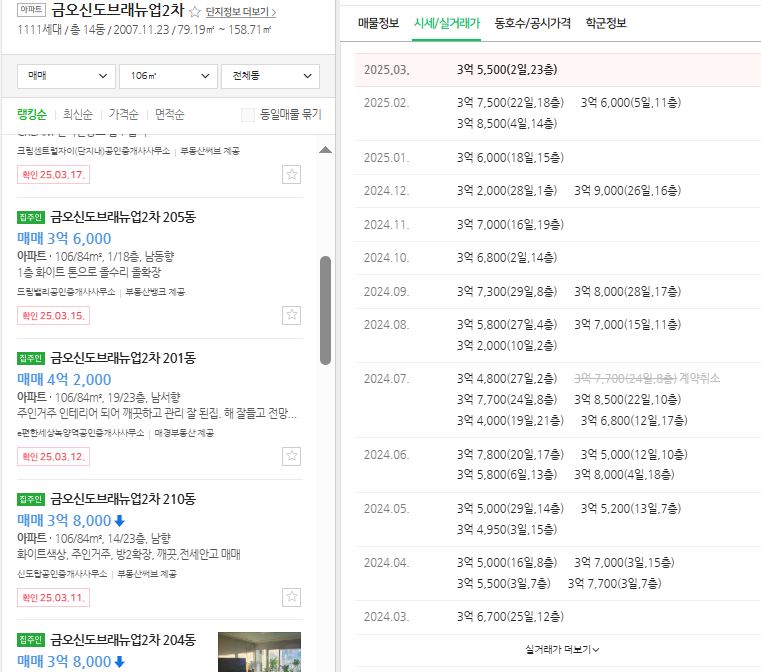Click 확인 25.03.15. confirmation badge

pos(53,316)
